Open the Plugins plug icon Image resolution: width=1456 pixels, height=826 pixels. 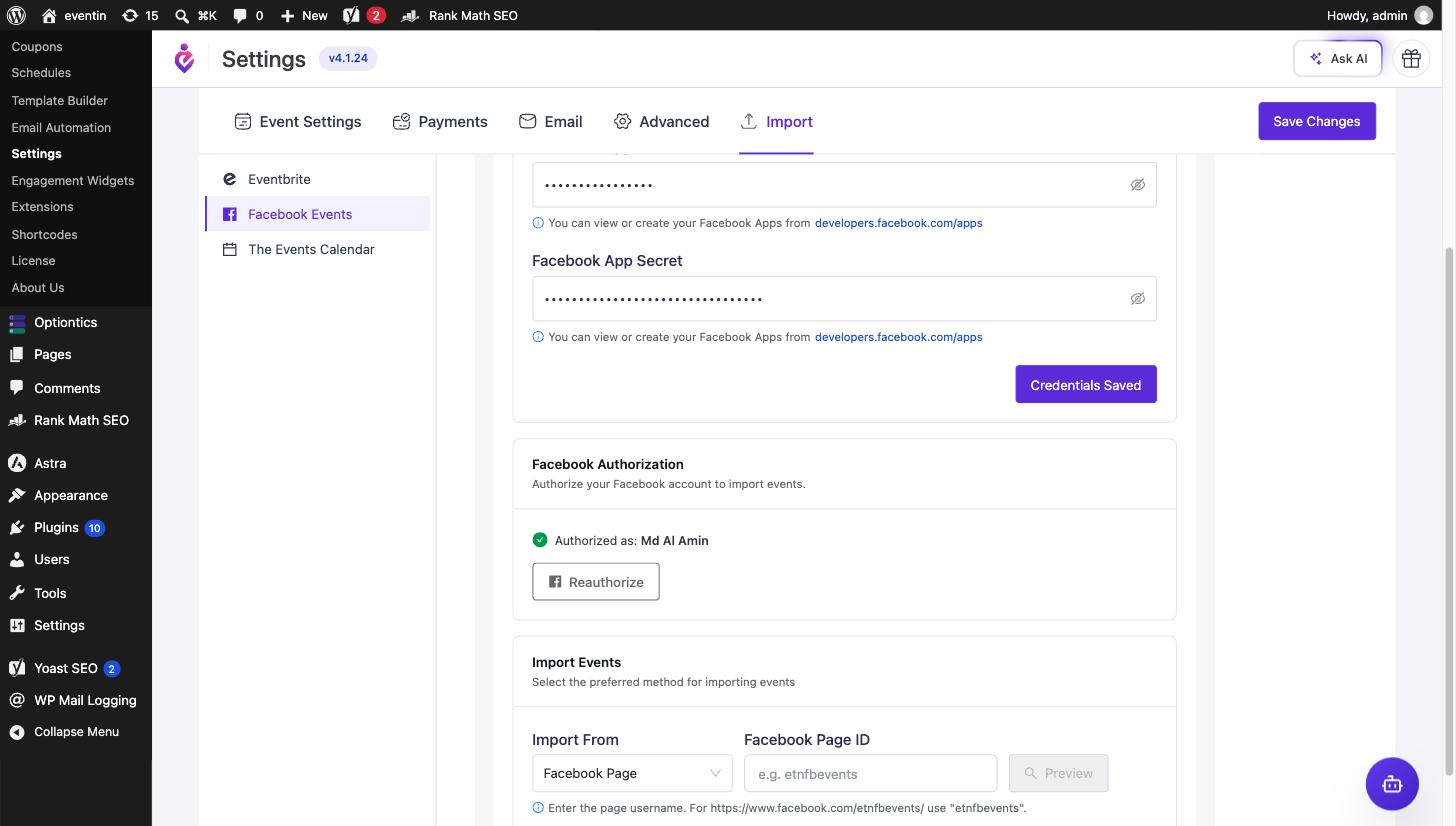click(17, 527)
